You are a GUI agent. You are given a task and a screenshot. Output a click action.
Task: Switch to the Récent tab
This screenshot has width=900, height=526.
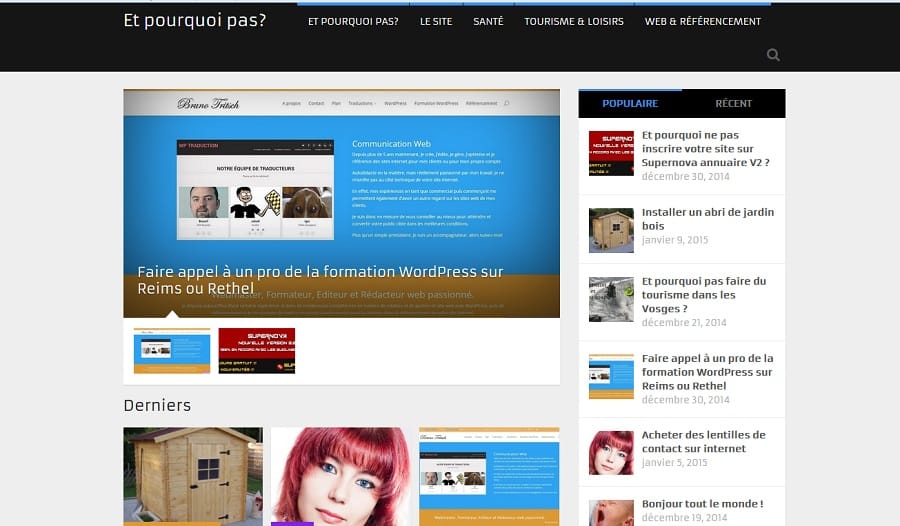click(733, 103)
